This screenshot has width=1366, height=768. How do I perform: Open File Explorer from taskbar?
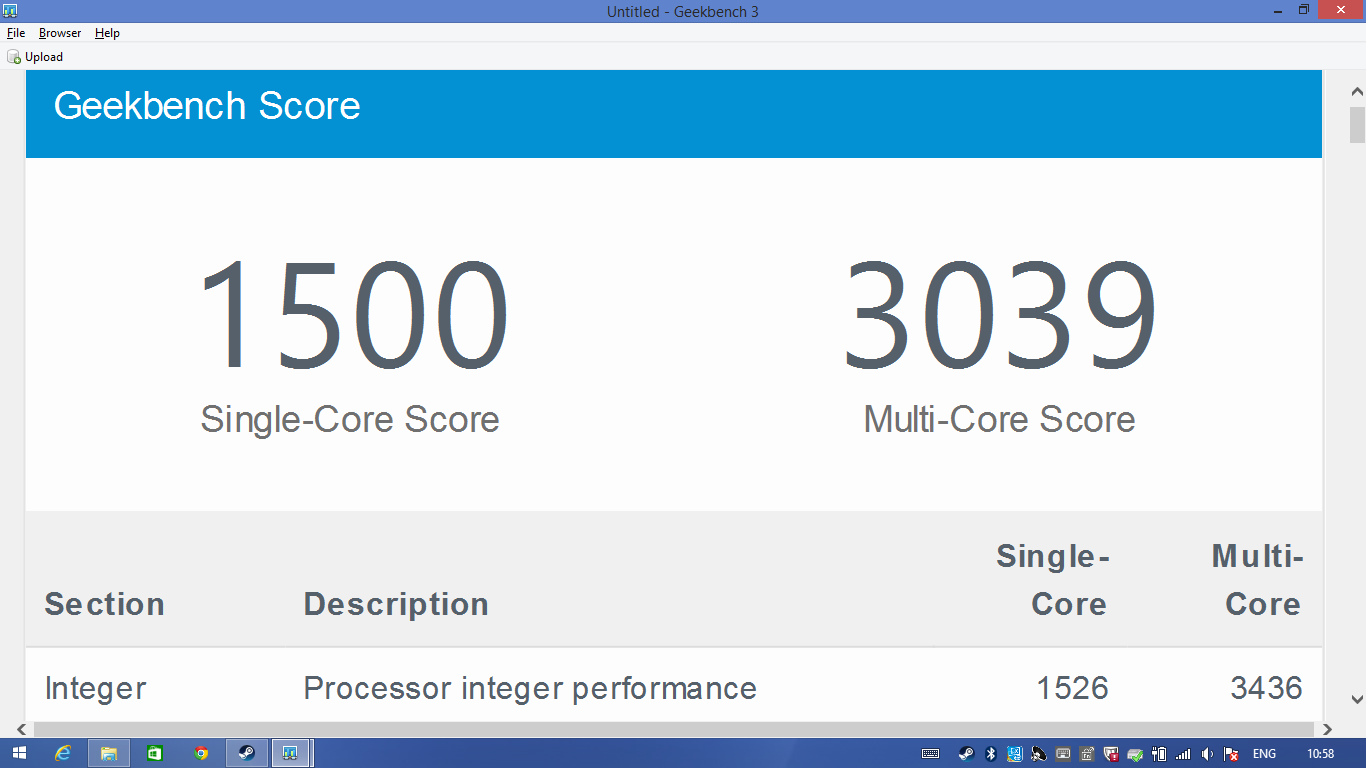tap(109, 753)
